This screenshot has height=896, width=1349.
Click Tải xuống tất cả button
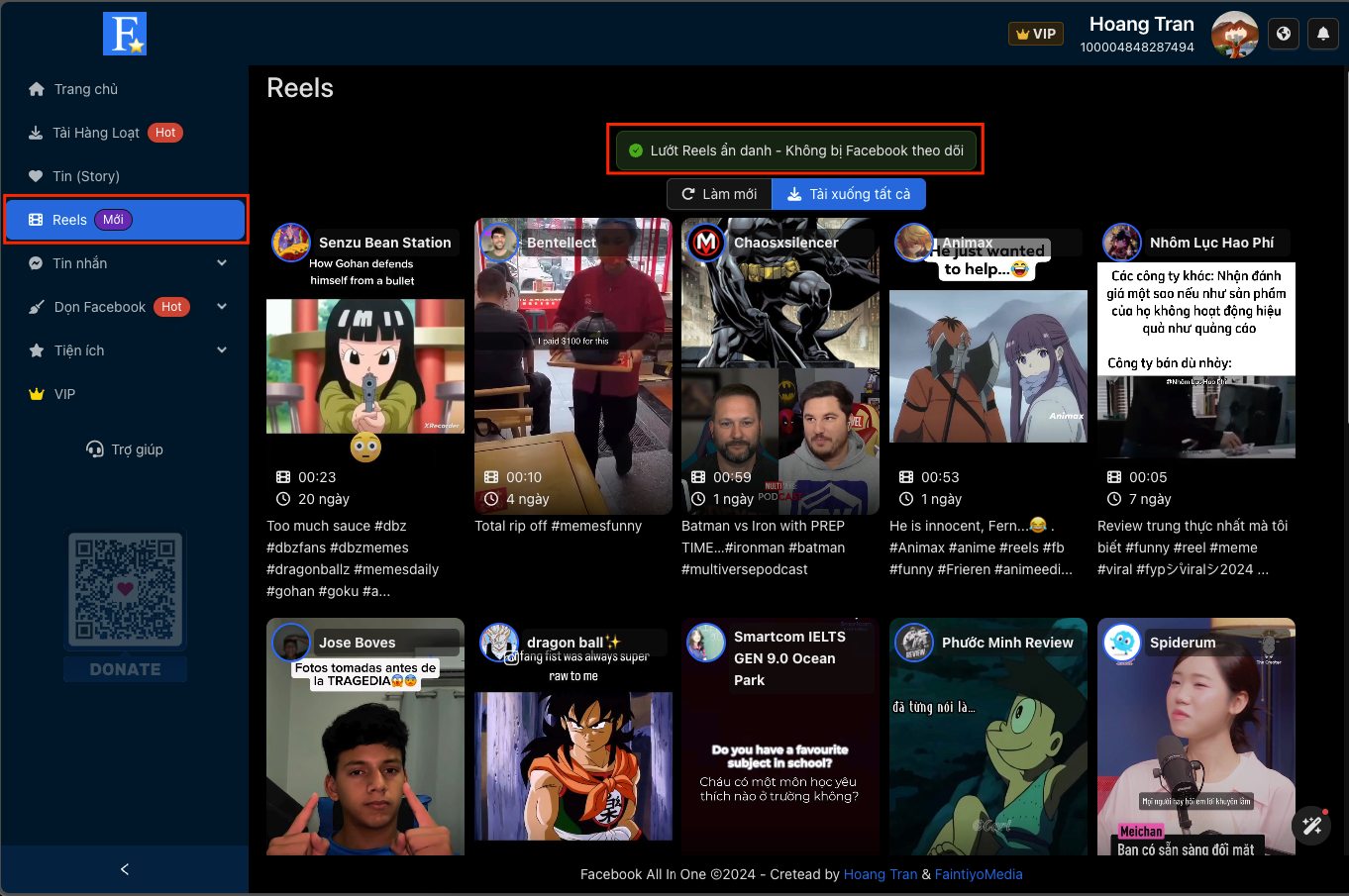849,194
